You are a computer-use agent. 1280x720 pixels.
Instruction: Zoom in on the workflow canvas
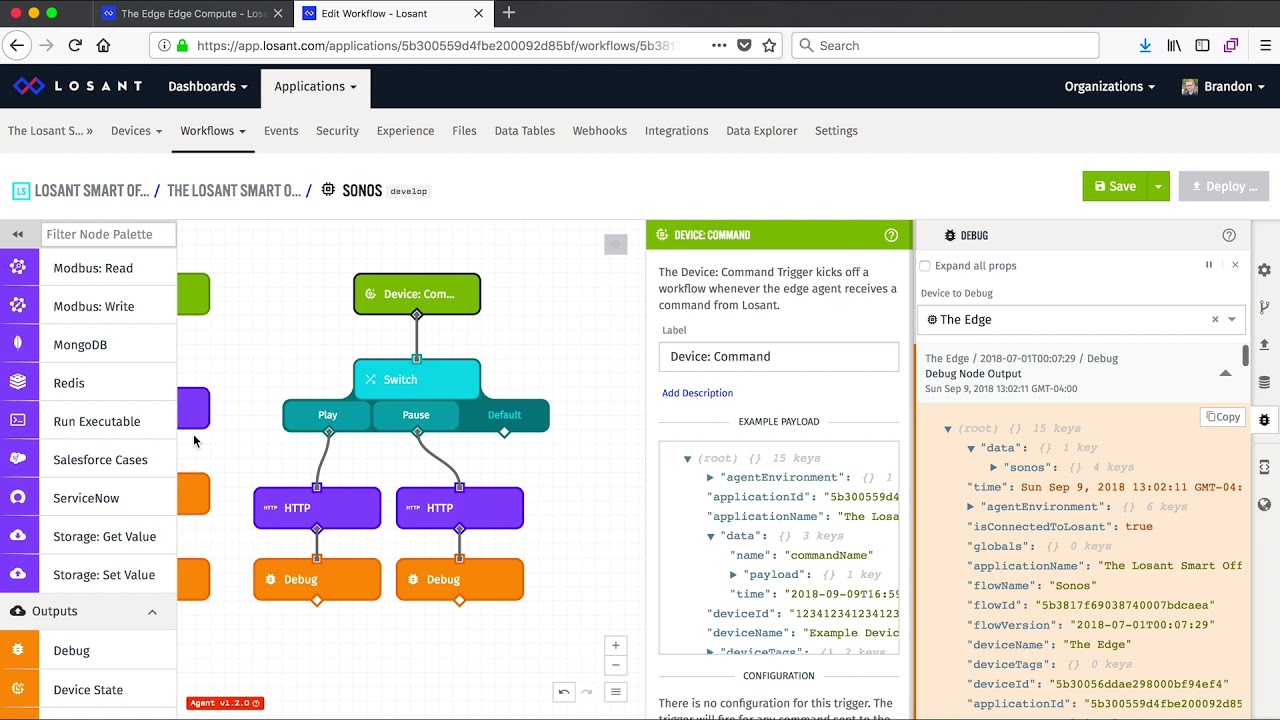coord(616,646)
